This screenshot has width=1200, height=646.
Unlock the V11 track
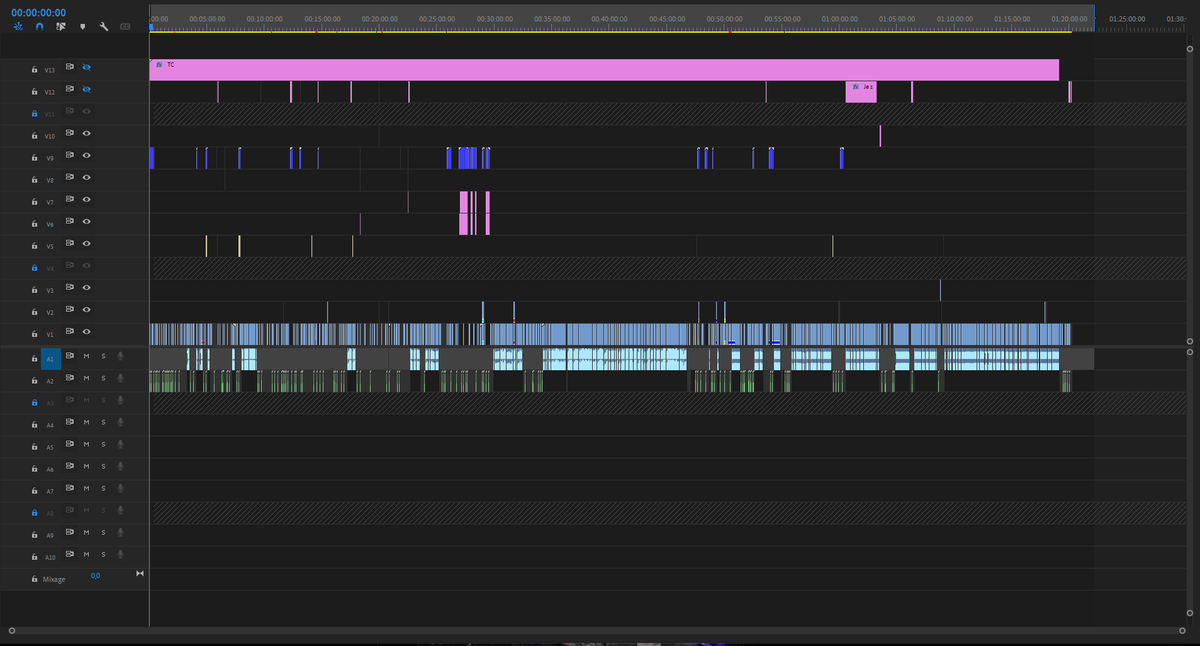coord(35,114)
